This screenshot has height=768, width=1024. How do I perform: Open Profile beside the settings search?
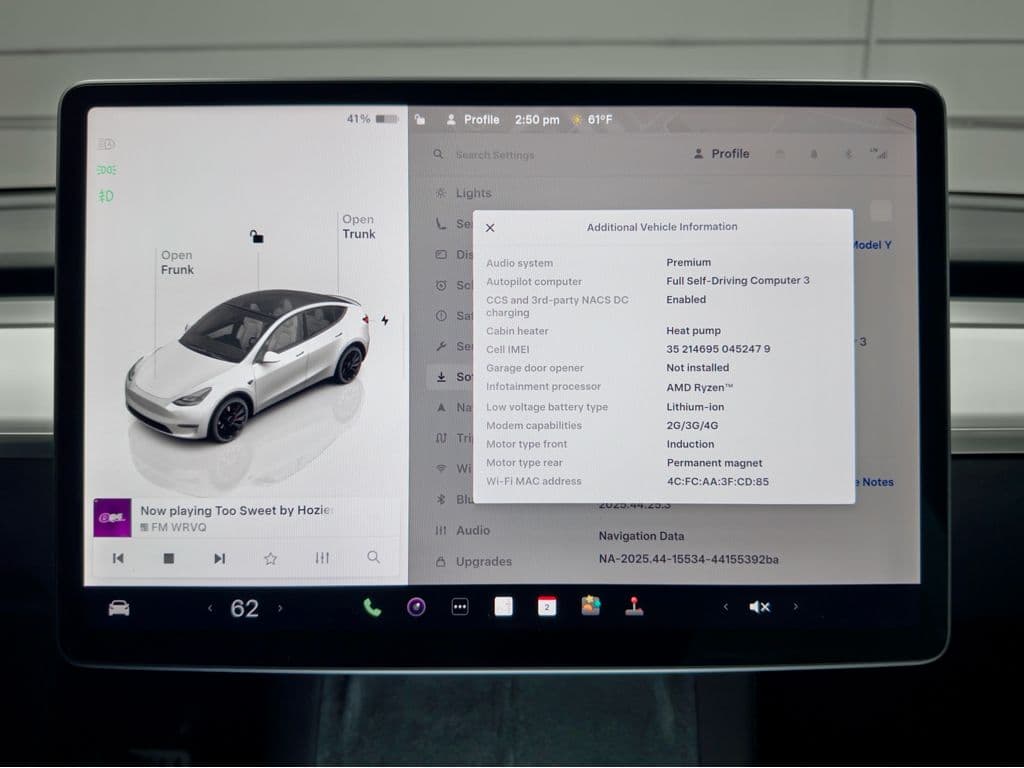721,153
